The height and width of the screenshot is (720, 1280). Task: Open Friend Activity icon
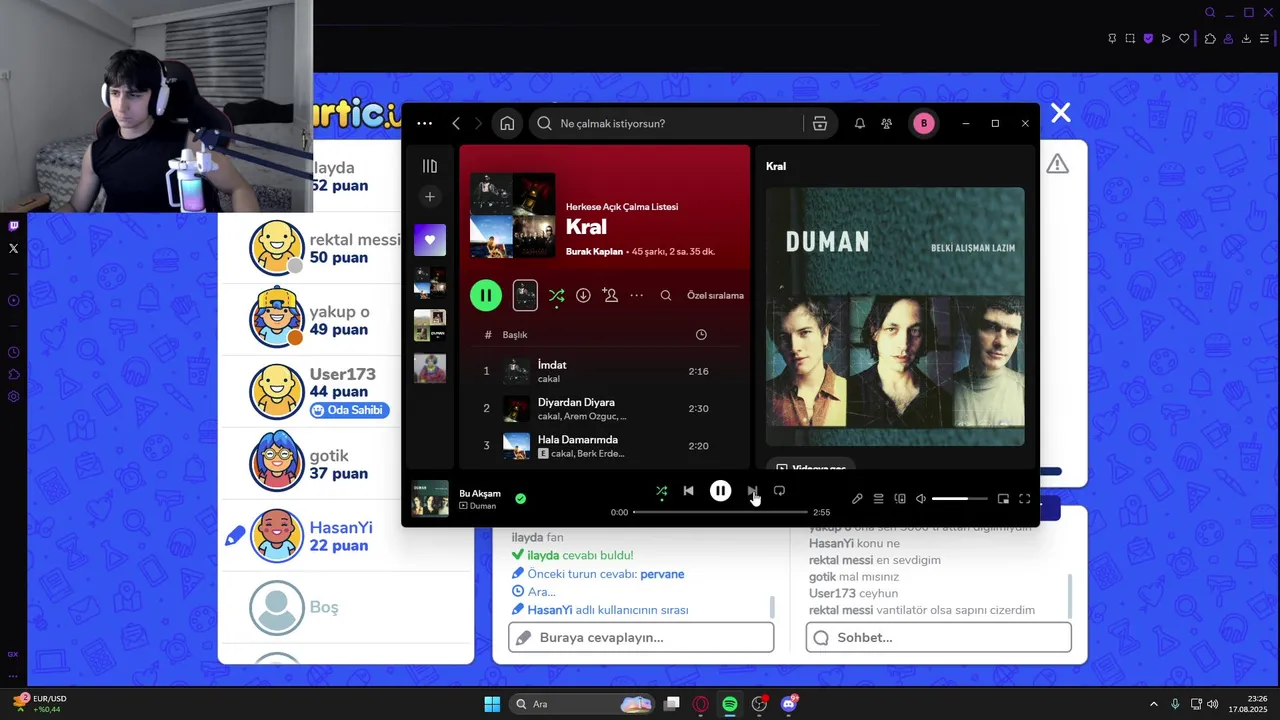click(887, 123)
